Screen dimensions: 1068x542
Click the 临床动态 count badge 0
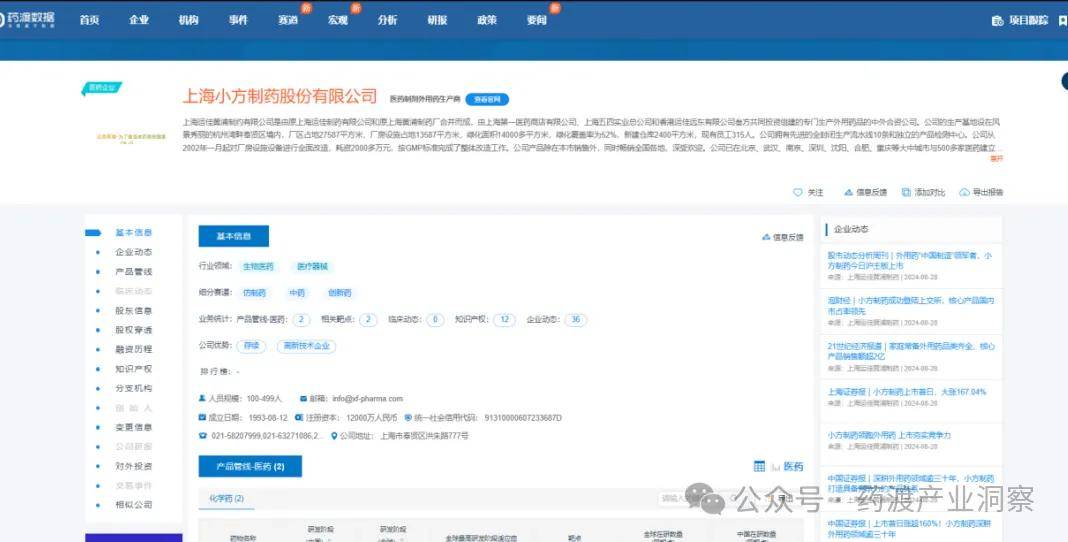coord(435,319)
